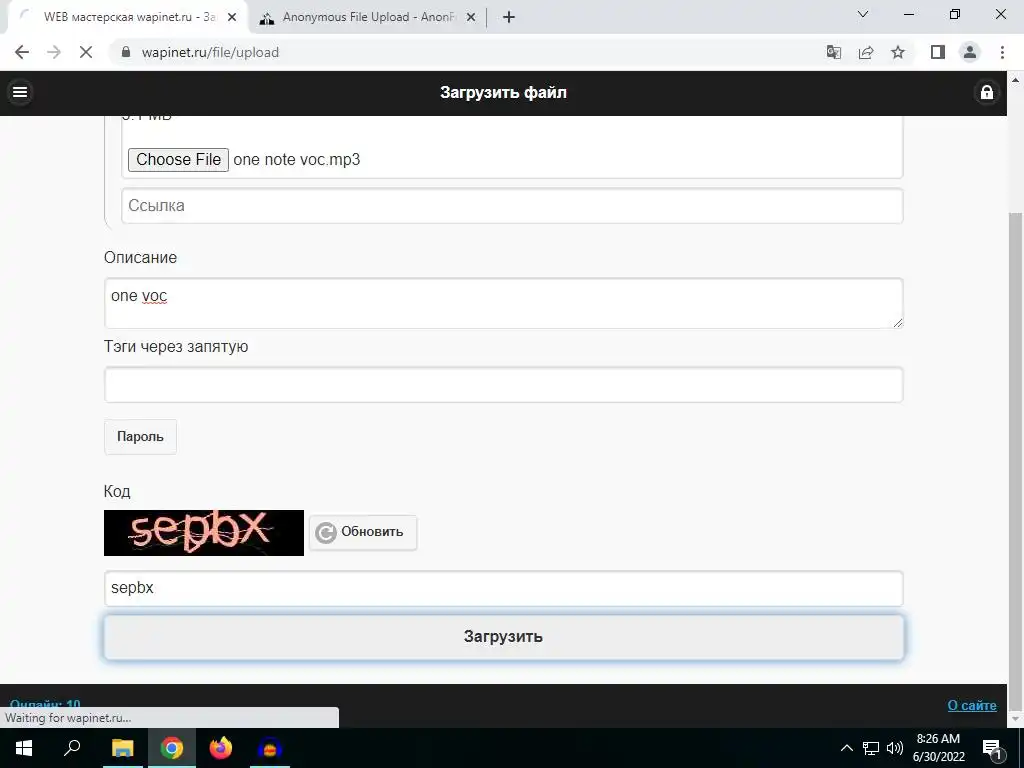The height and width of the screenshot is (768, 1024).
Task: Open the volume control in system tray
Action: 895,748
